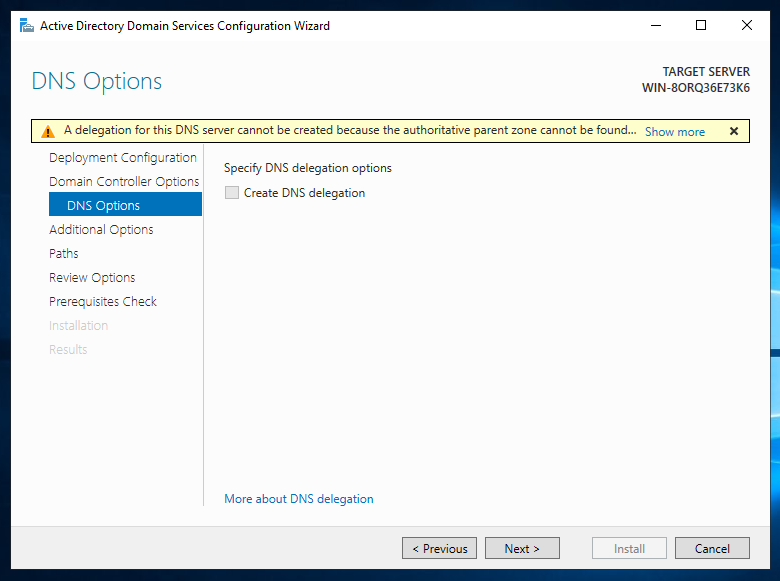
Task: Close the wizard window
Action: point(746,25)
